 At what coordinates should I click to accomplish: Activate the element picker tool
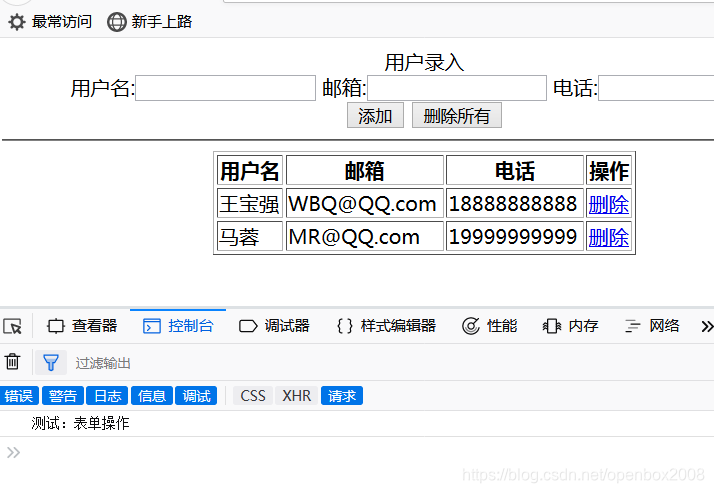coord(12,326)
